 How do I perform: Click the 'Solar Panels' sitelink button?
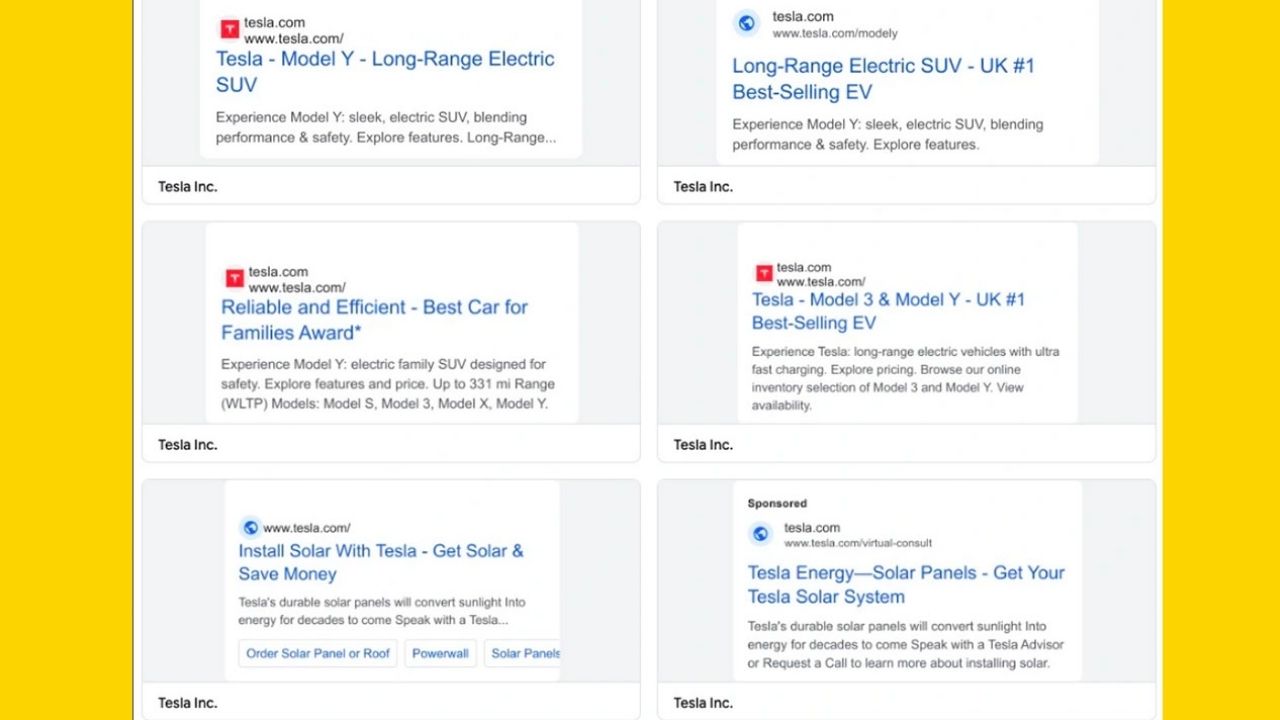click(x=525, y=654)
